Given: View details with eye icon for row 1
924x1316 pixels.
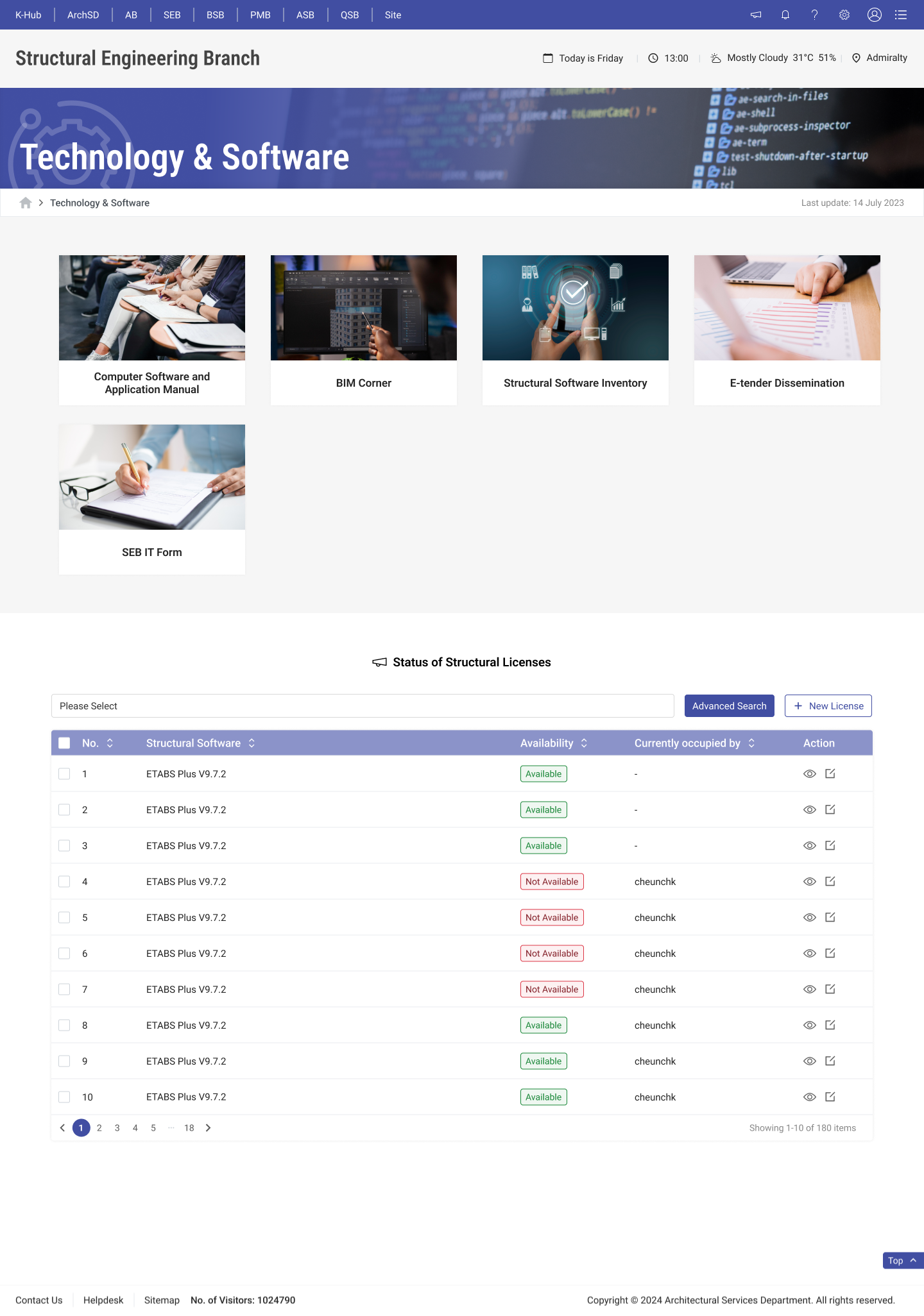Looking at the screenshot, I should point(809,773).
